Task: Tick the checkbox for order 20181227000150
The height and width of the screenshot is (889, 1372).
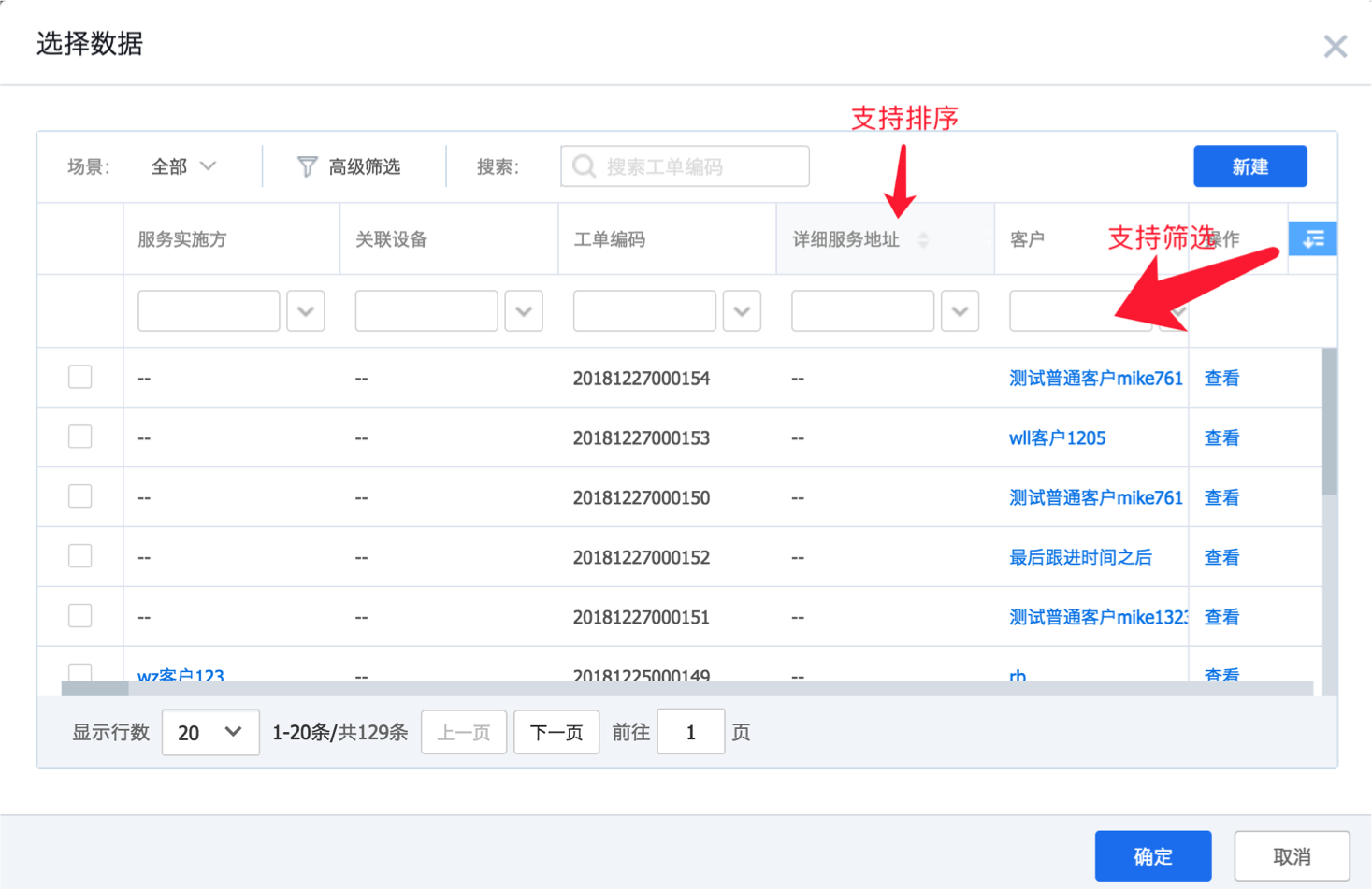Action: (x=80, y=496)
